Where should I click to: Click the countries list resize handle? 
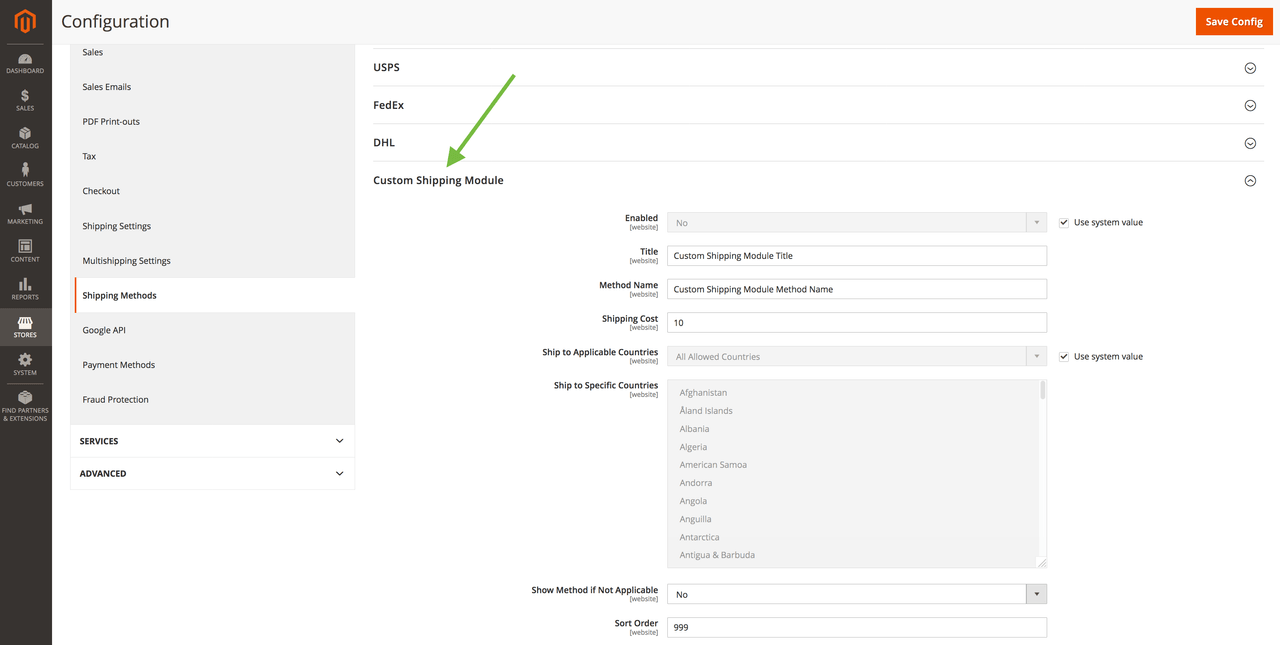tap(1041, 562)
